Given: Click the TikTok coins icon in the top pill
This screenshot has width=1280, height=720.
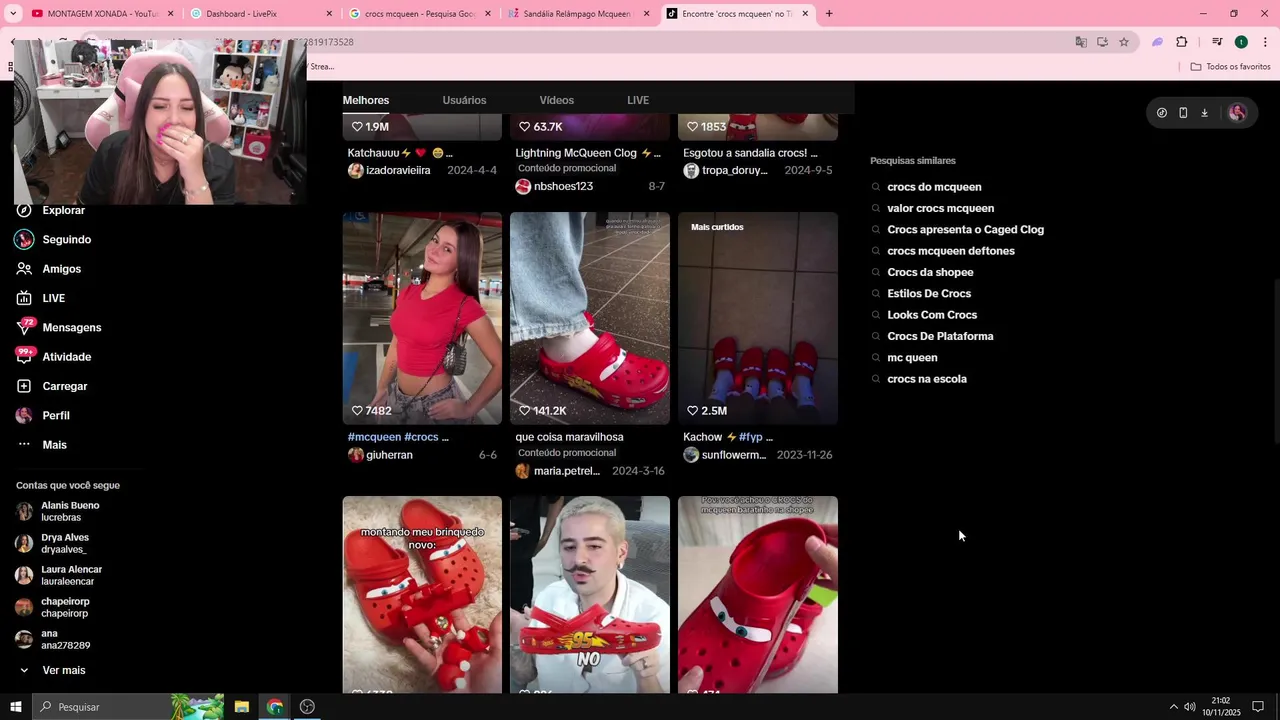Looking at the screenshot, I should [x=1161, y=113].
